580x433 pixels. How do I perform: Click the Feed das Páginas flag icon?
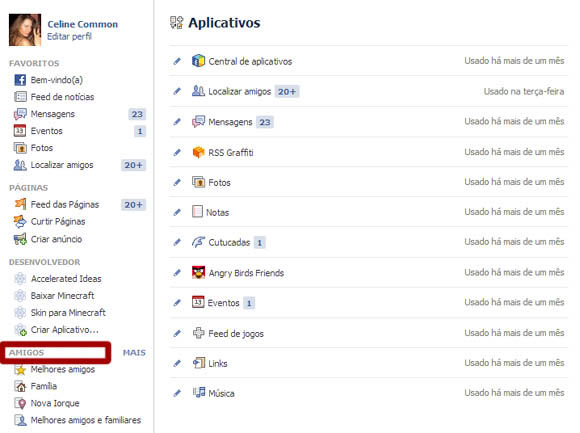20,204
